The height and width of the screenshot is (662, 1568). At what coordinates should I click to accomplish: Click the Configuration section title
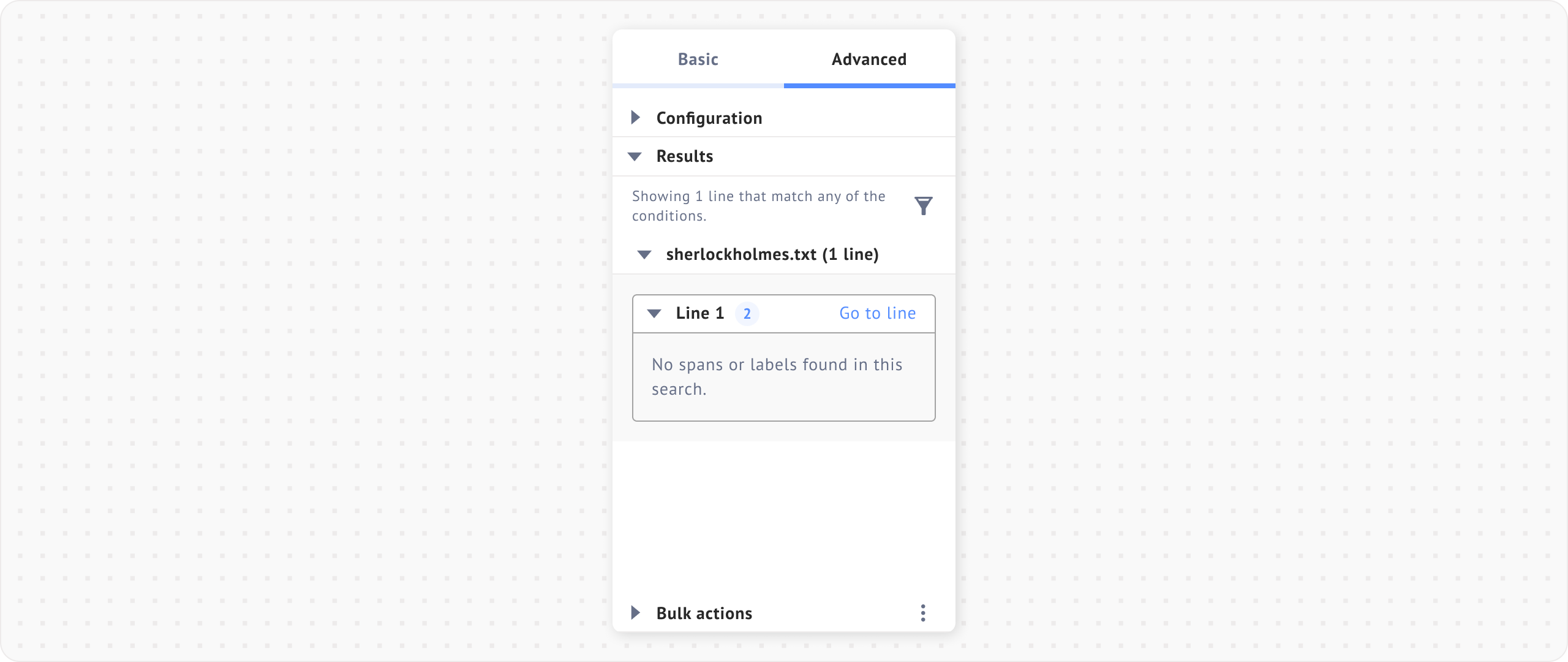709,118
